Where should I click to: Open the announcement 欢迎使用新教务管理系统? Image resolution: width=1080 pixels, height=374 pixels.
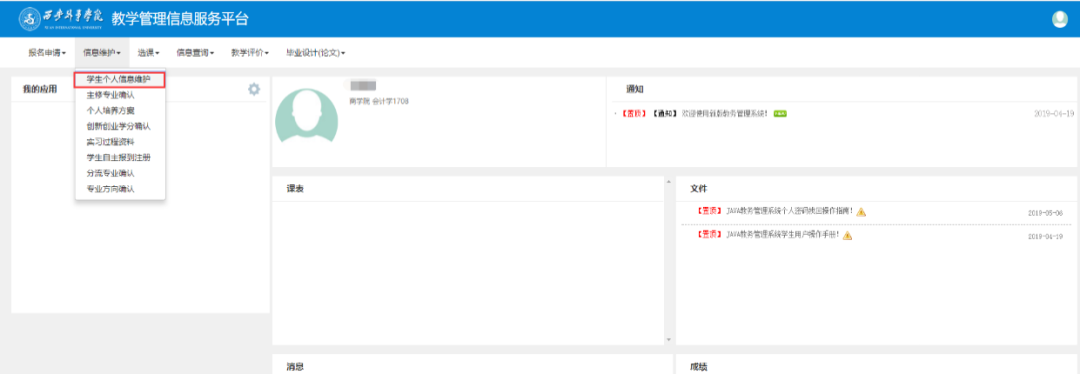(725, 114)
